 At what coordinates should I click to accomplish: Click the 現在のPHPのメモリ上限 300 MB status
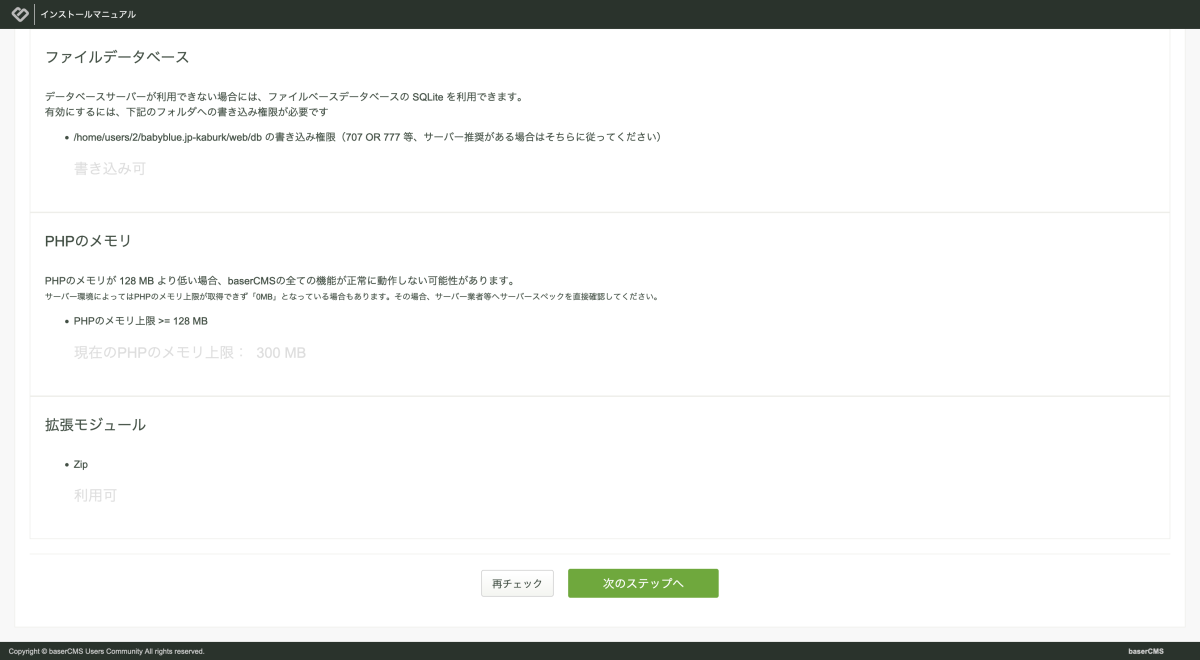(x=190, y=353)
